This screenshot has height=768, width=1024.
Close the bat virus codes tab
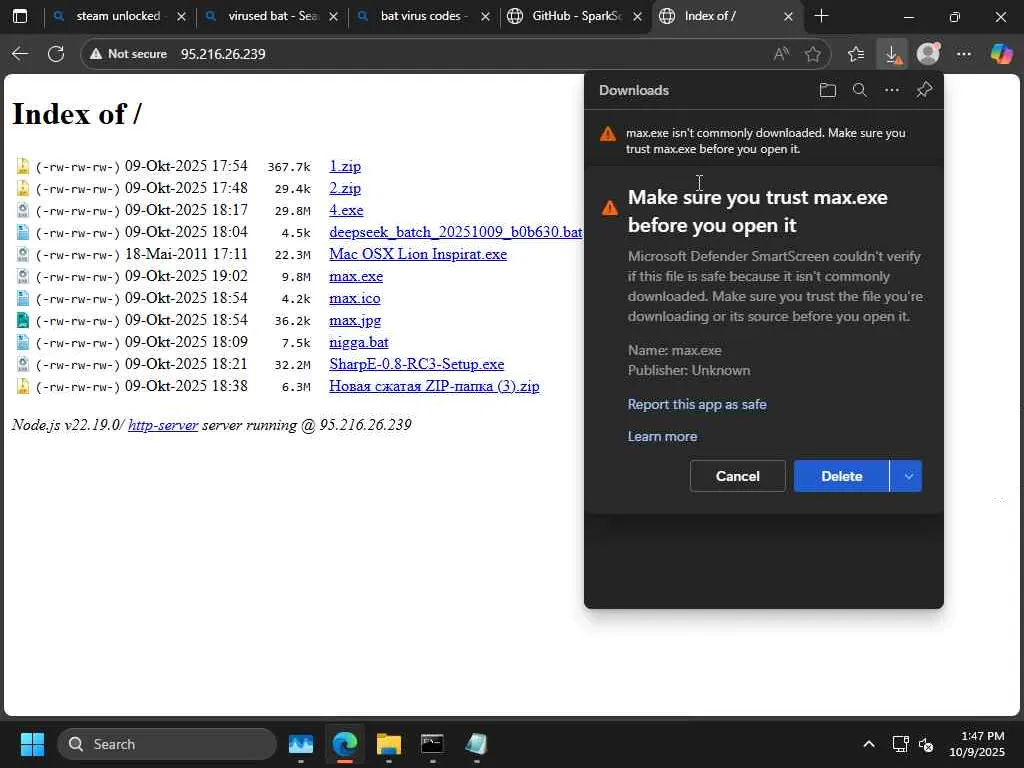tap(485, 16)
